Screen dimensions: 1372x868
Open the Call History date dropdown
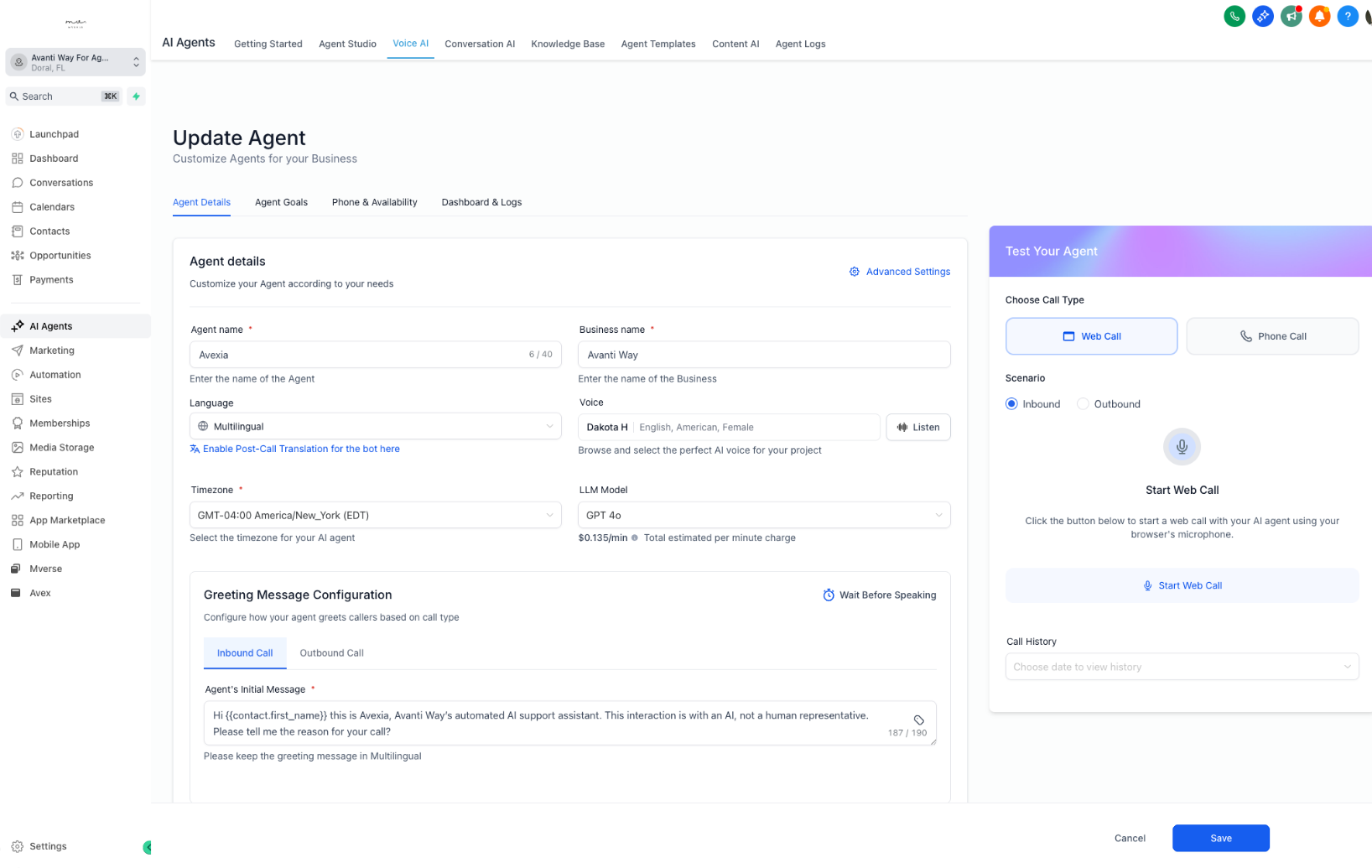pyautogui.click(x=1182, y=668)
